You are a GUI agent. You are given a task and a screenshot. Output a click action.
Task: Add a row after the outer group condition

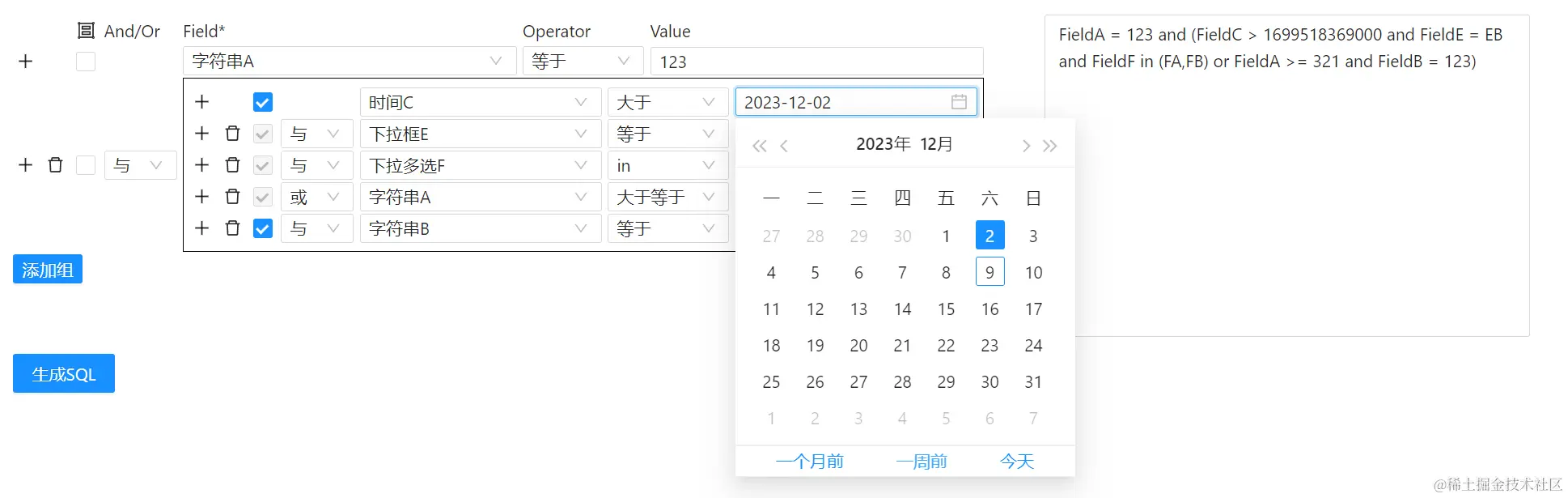(x=26, y=165)
